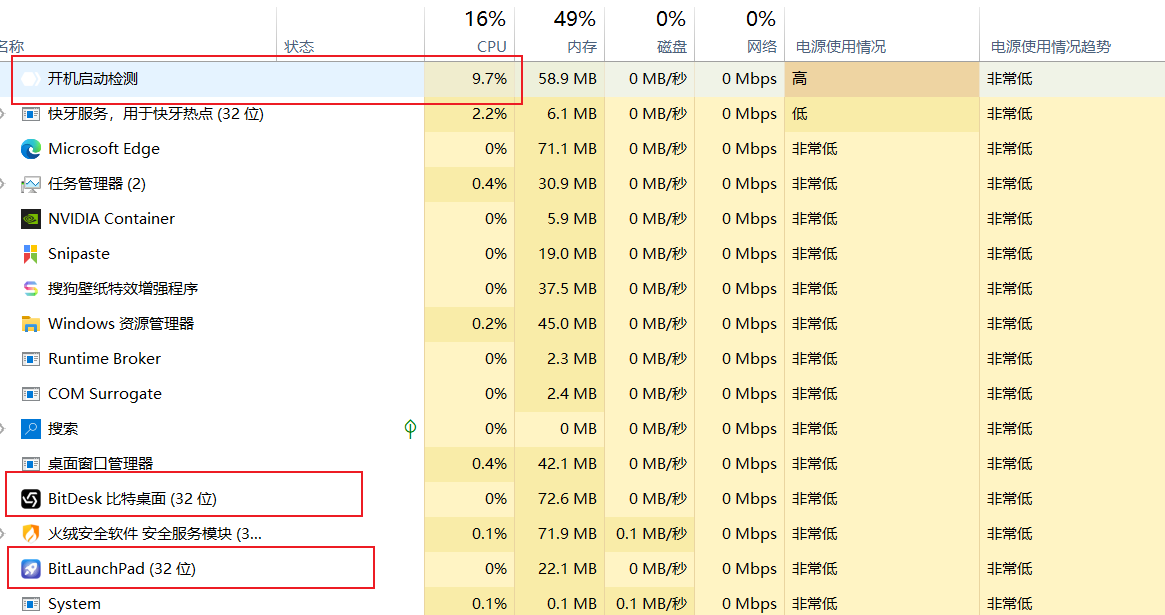1165x615 pixels.
Task: Click the green efficiency-mode leaf on 搜索 row
Action: coord(409,428)
